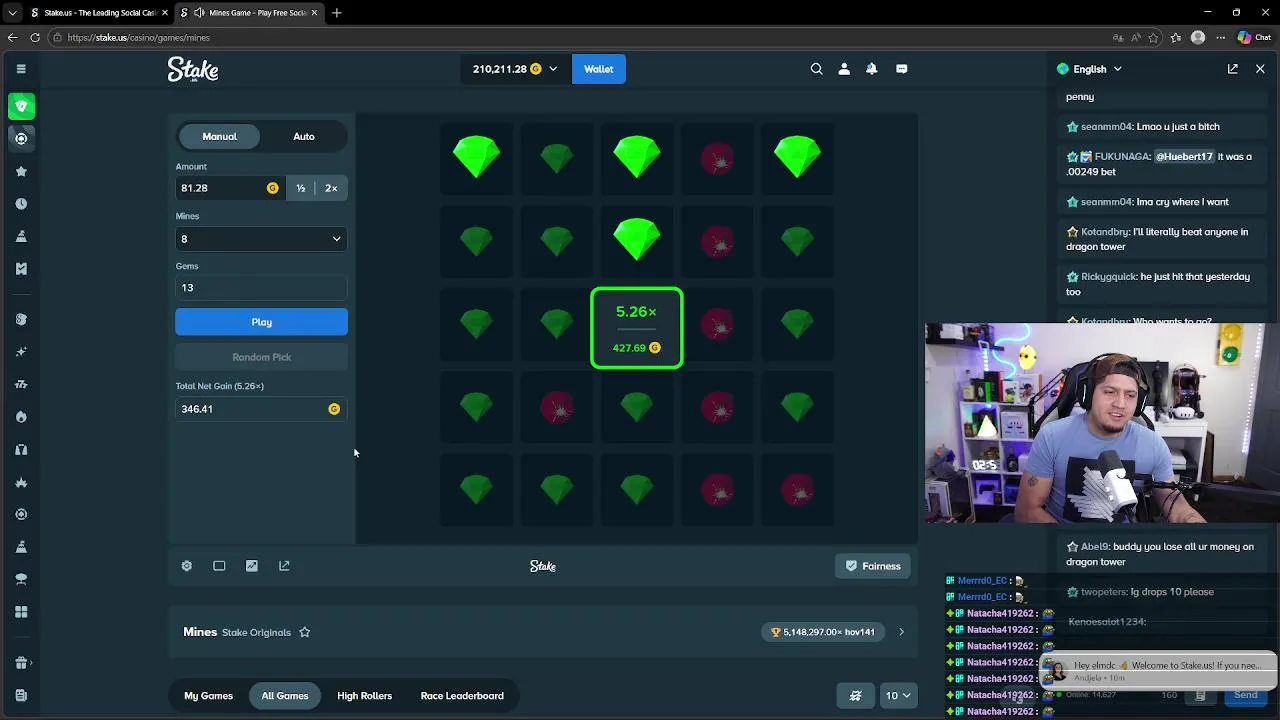Toggle the leaderboard filter icon beside 10
Image resolution: width=1280 pixels, height=720 pixels.
(856, 696)
